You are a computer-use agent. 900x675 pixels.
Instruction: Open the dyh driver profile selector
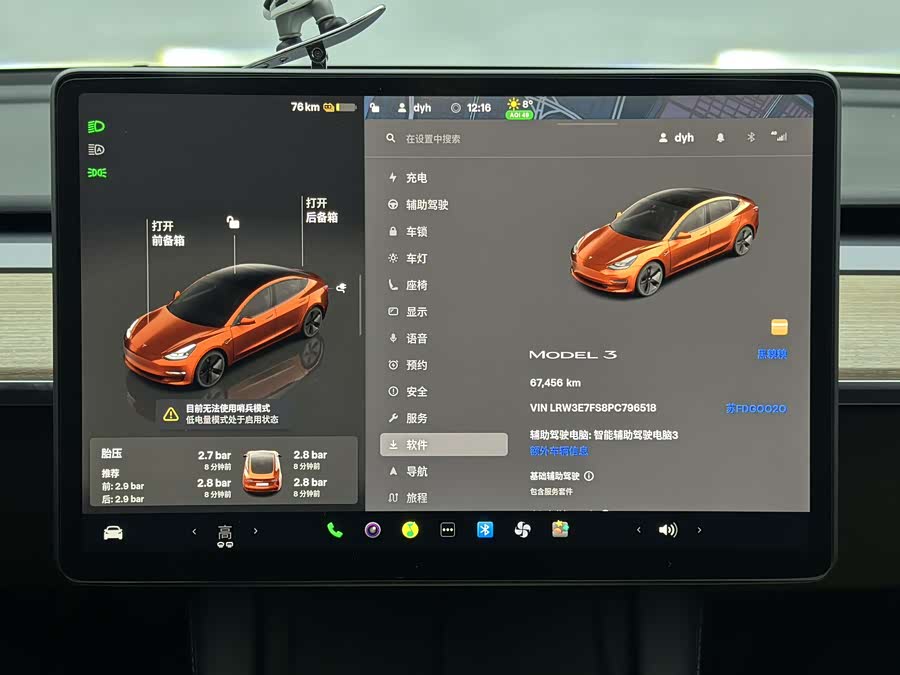677,138
